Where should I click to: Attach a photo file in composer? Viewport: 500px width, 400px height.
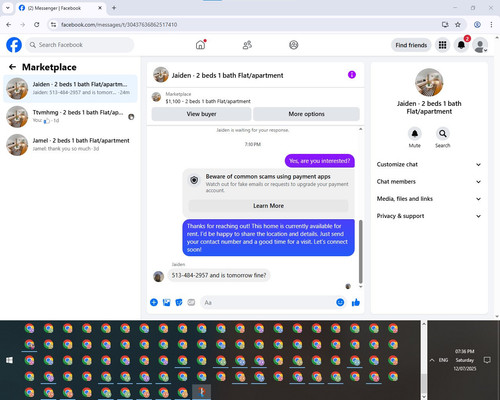coord(166,302)
